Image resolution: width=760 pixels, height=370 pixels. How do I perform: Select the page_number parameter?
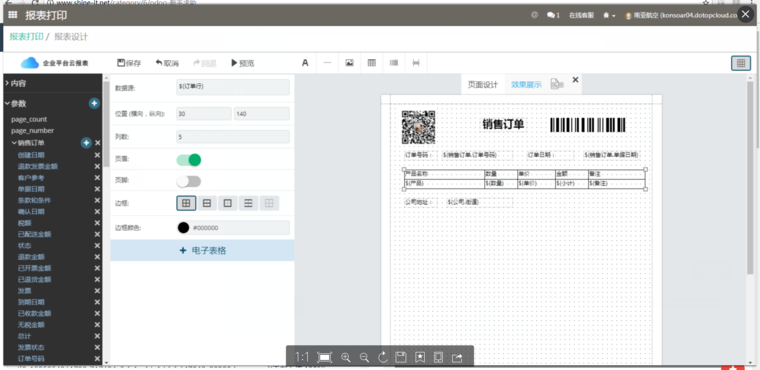click(32, 130)
